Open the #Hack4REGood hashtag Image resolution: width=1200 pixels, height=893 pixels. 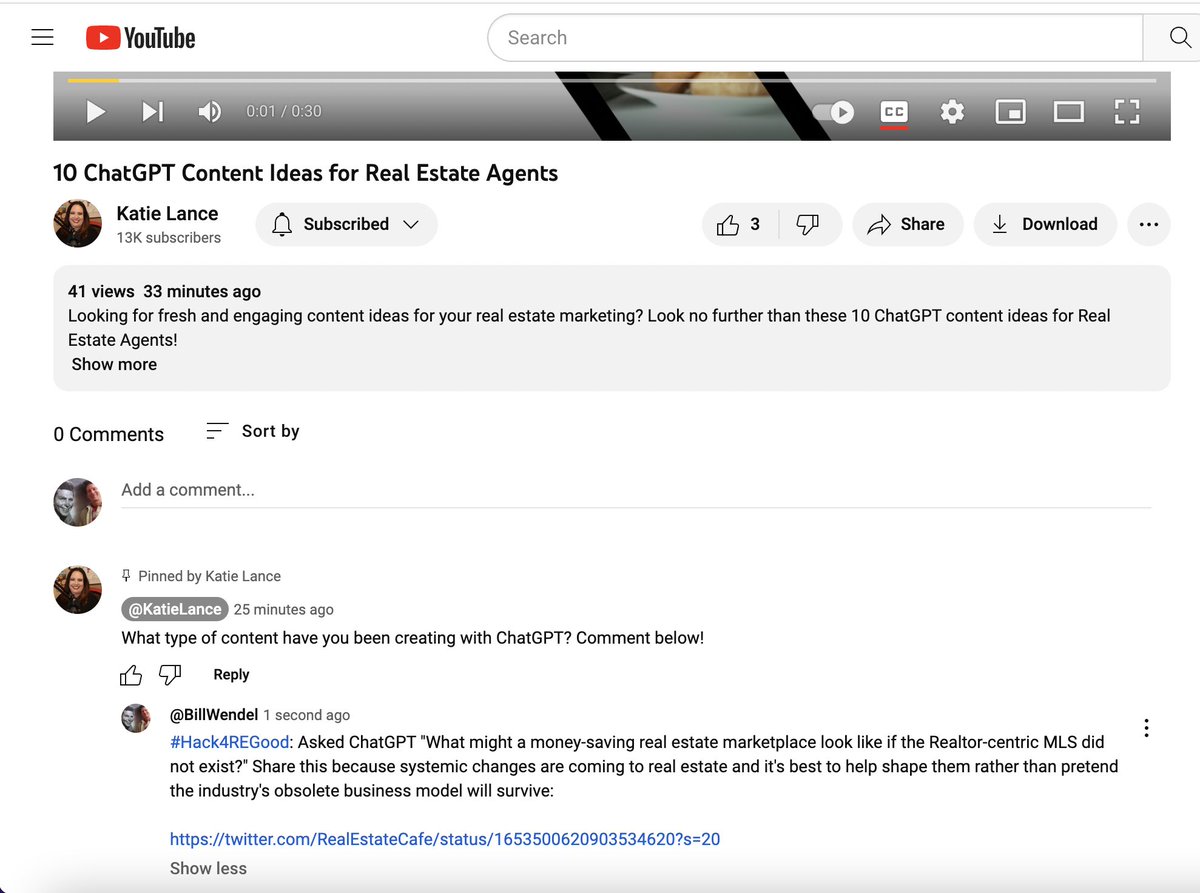pyautogui.click(x=229, y=742)
